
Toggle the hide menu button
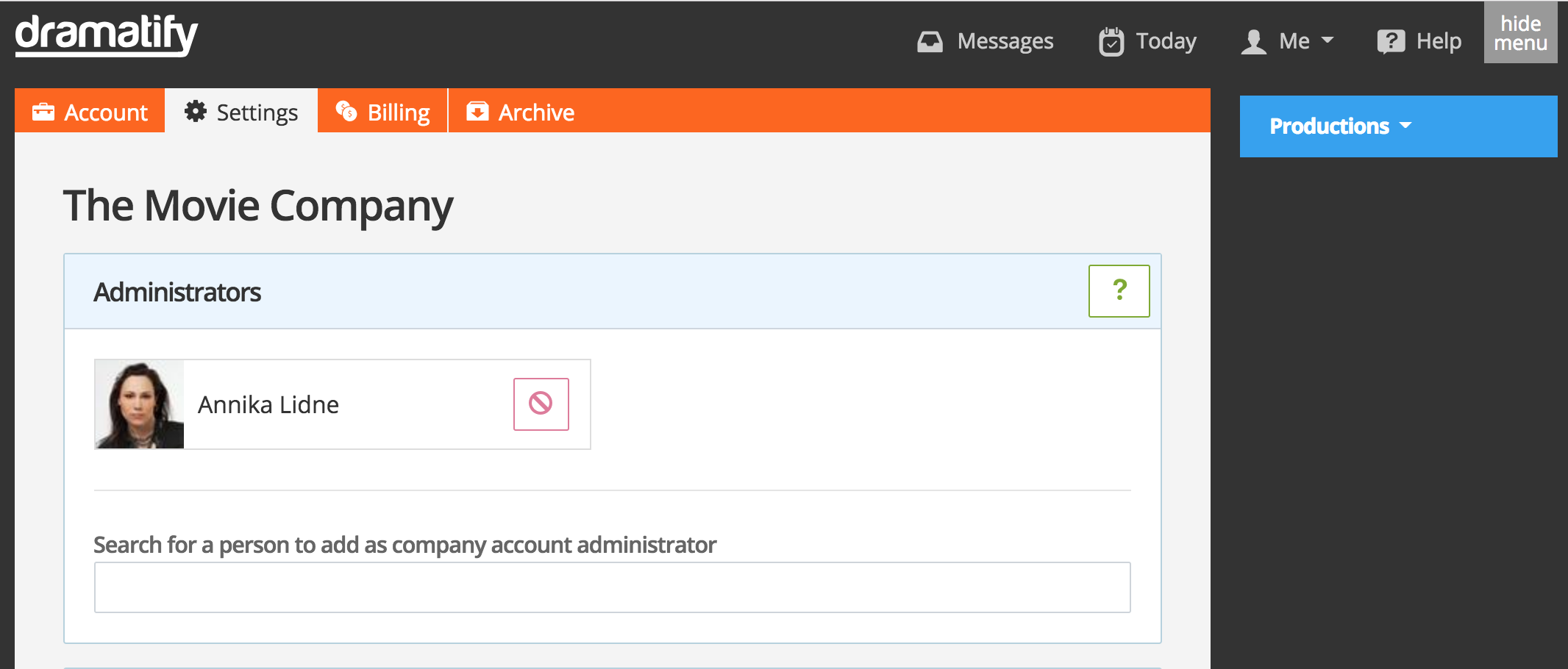click(x=1520, y=33)
